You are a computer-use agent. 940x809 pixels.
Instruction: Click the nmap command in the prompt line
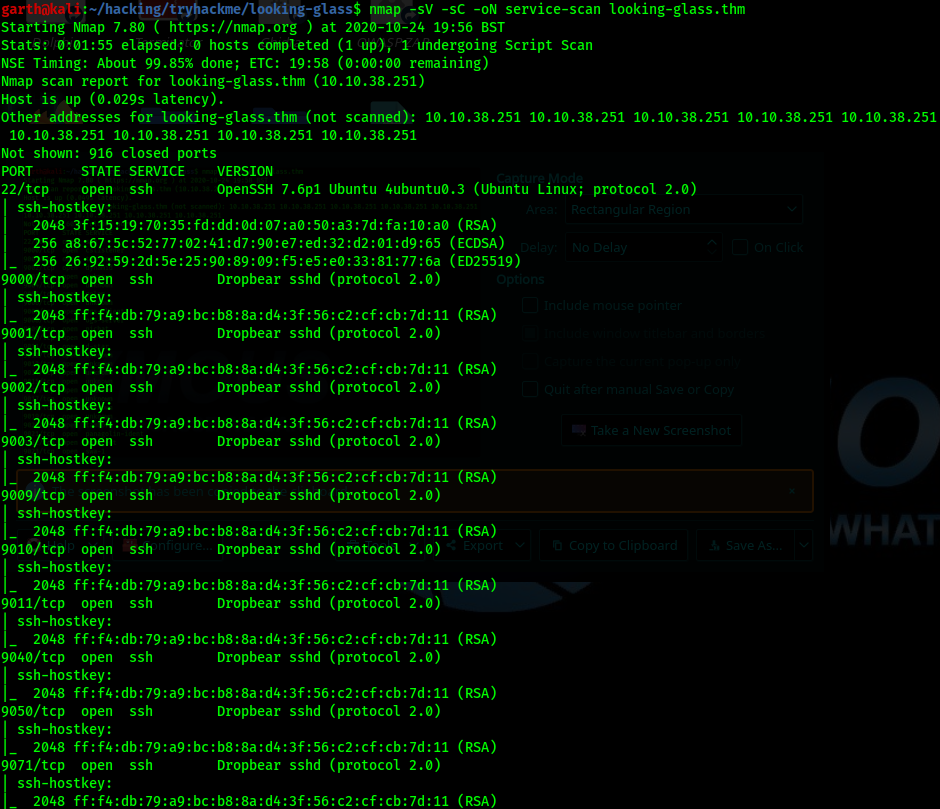(557, 9)
